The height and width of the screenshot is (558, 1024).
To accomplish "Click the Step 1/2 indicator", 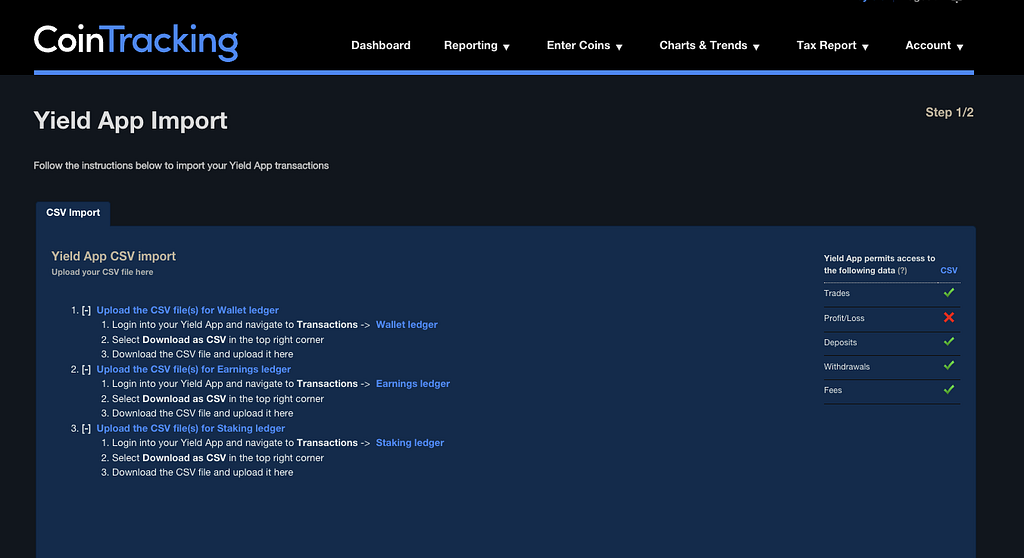I will click(950, 112).
